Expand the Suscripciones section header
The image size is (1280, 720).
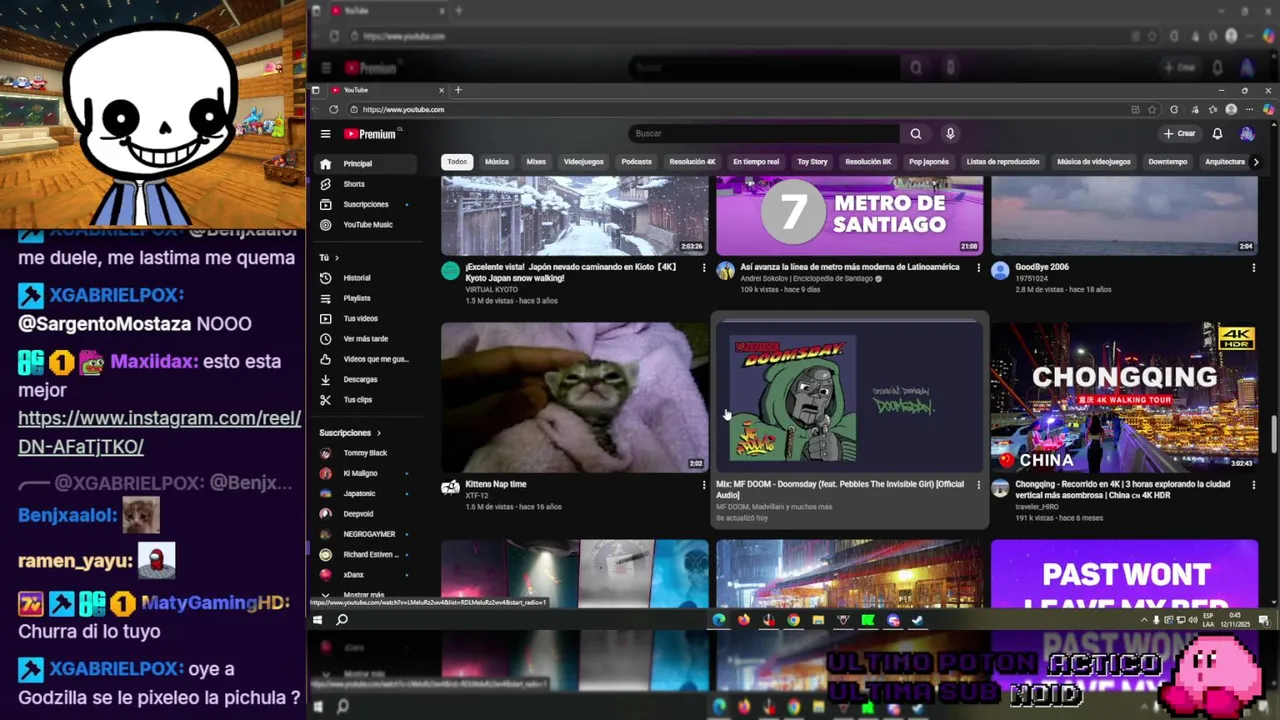350,433
